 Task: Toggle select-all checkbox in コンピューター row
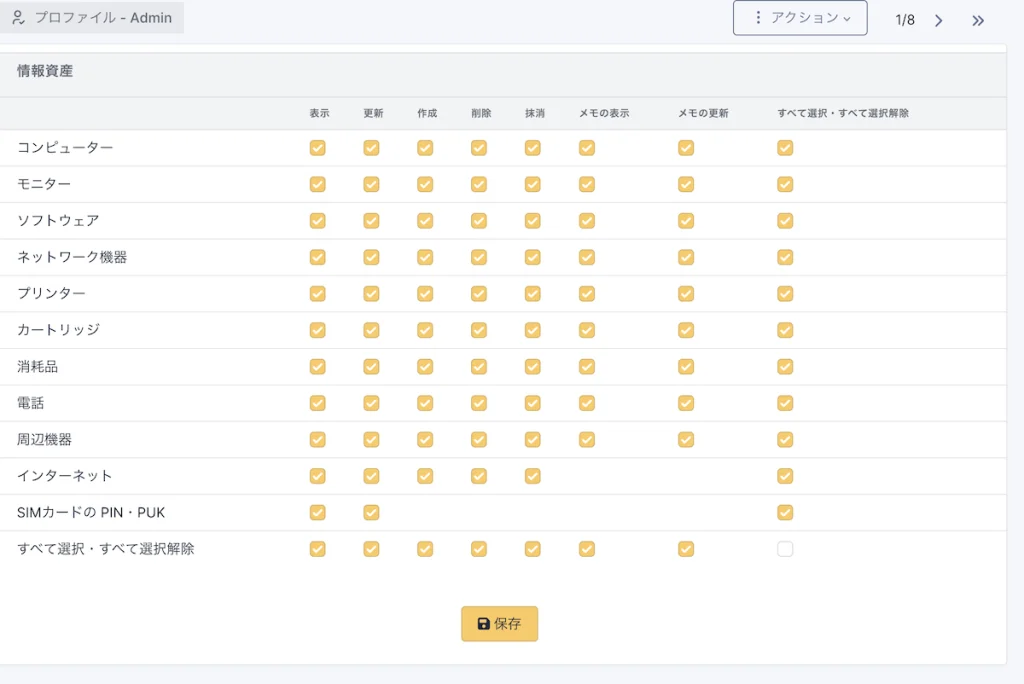tap(785, 148)
